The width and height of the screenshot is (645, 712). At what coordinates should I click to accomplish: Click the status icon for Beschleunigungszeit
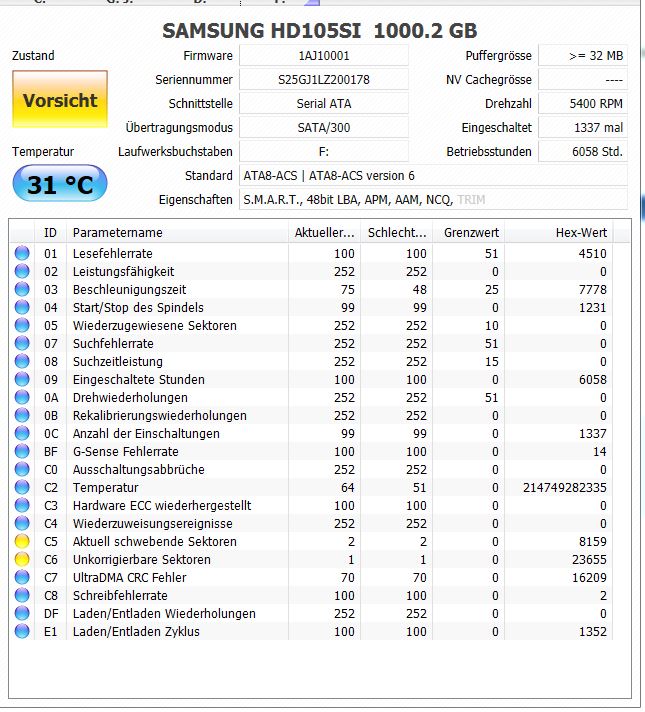[x=22, y=289]
